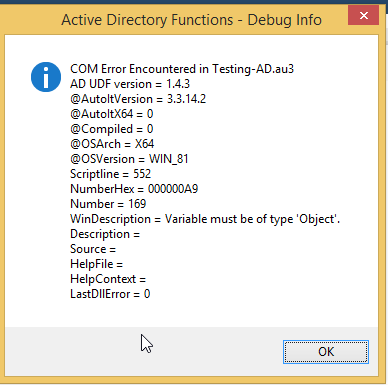
Task: Click the OK button
Action: pos(326,352)
